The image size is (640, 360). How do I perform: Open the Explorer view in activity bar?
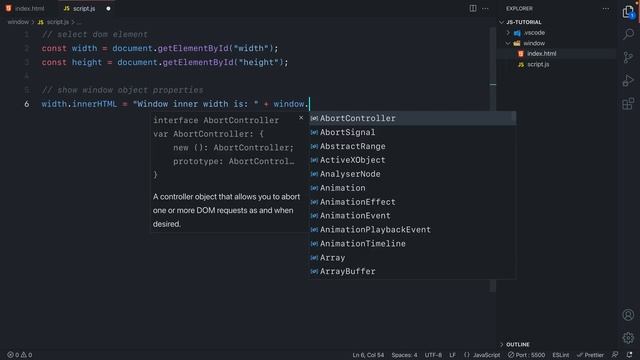click(x=628, y=12)
